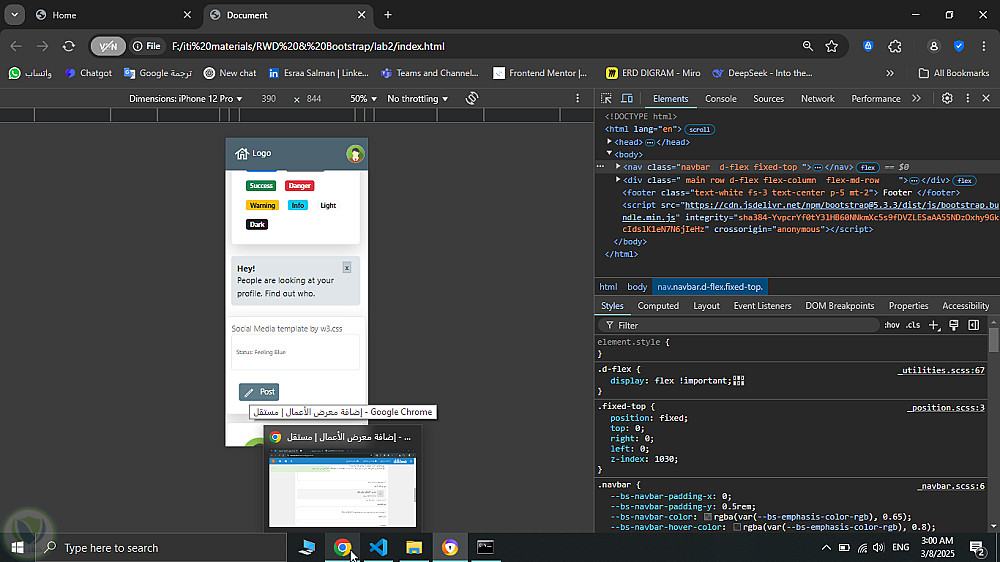This screenshot has height=562, width=1000.
Task: Toggle the device toolbar icon
Action: (x=627, y=98)
